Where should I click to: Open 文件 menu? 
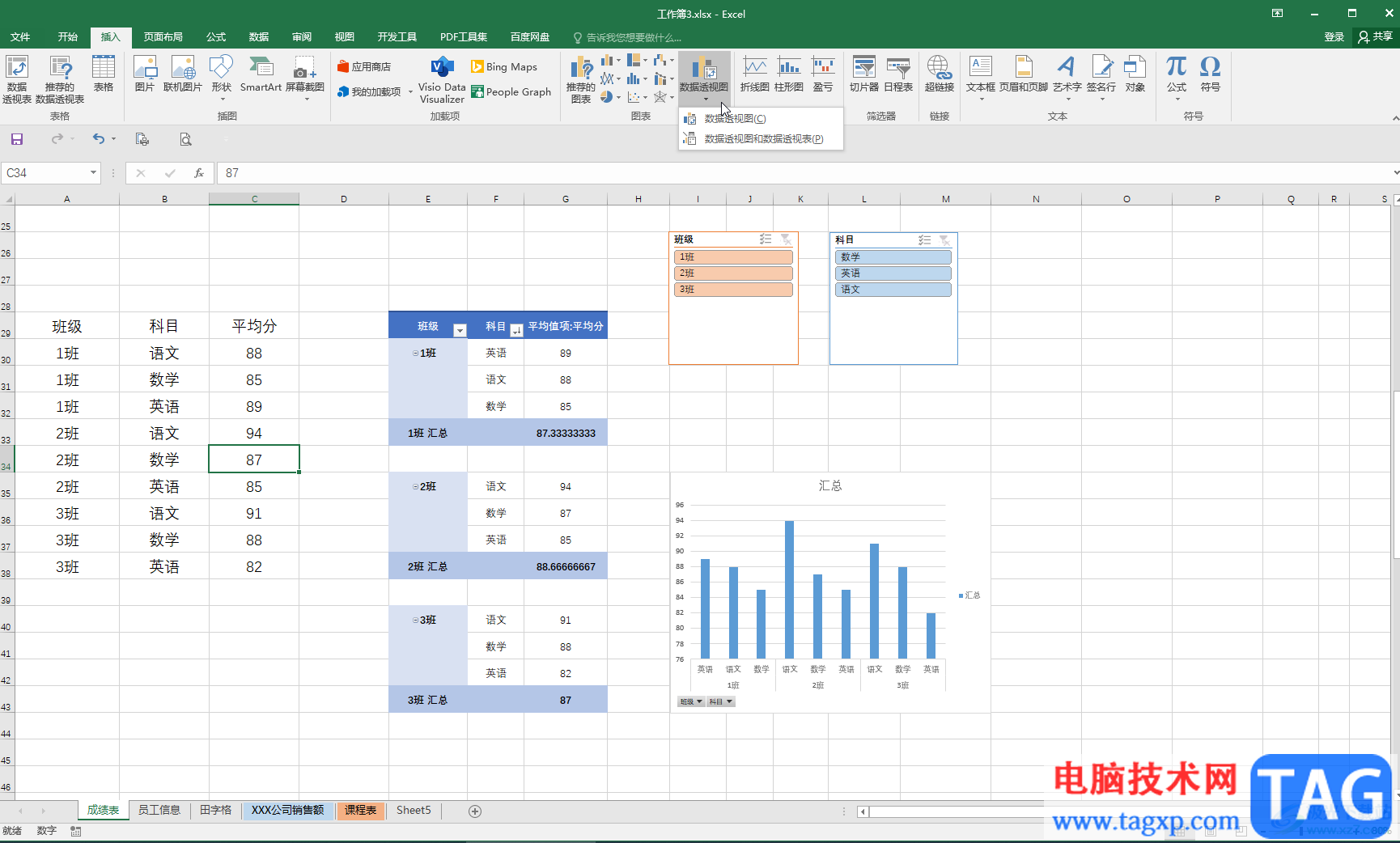pos(20,37)
